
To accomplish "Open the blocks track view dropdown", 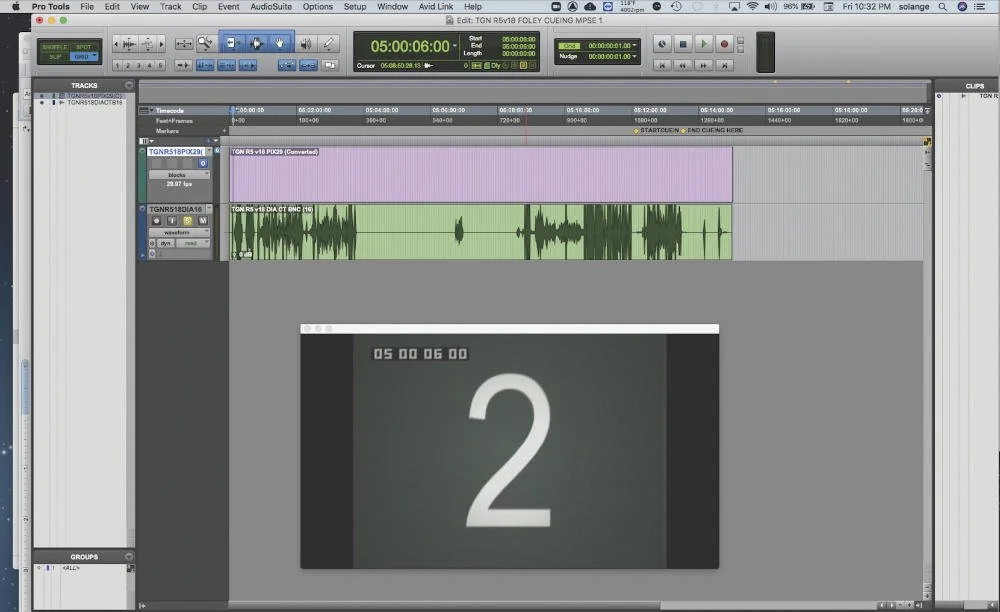I will coord(179,175).
